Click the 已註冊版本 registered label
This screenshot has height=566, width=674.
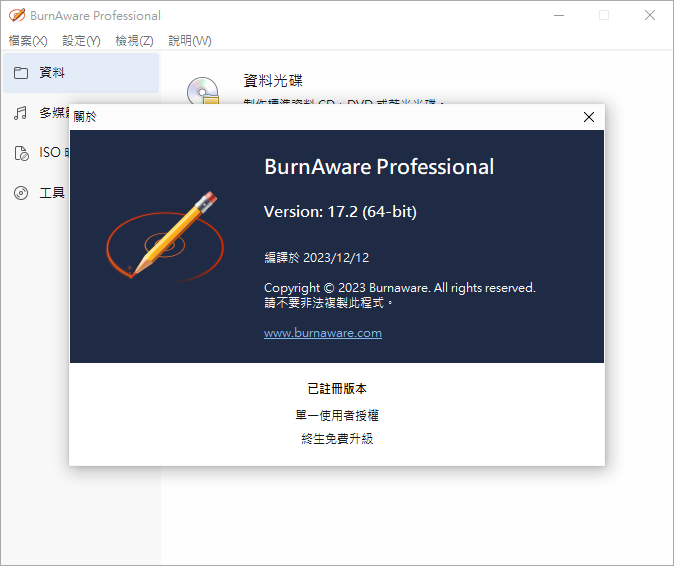(x=337, y=389)
